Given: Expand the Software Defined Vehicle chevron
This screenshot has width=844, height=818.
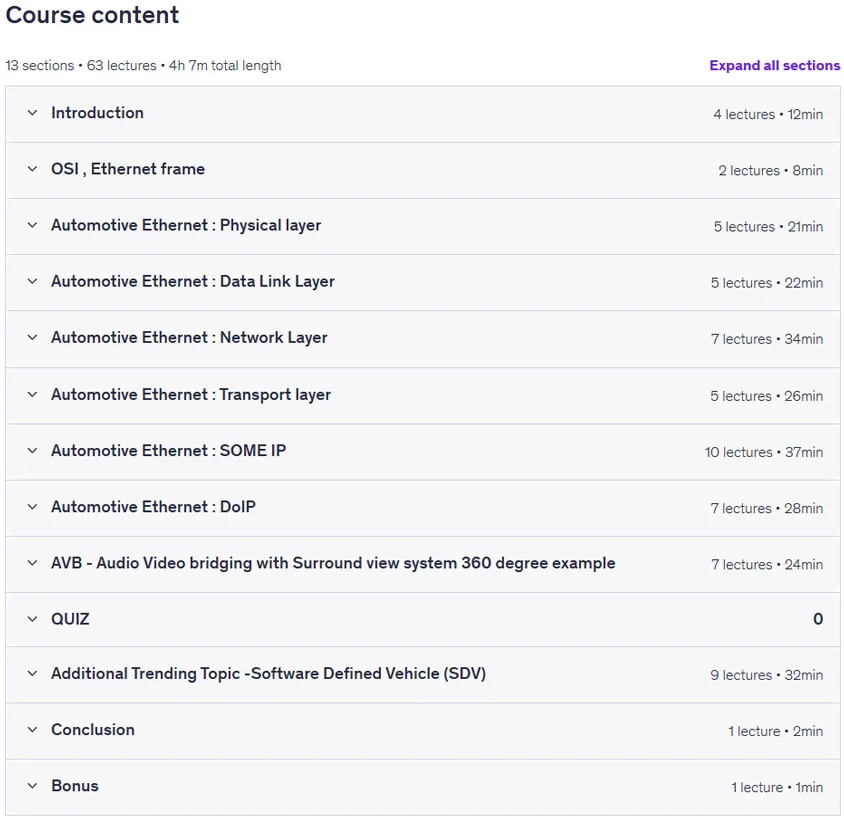Looking at the screenshot, I should click(32, 673).
